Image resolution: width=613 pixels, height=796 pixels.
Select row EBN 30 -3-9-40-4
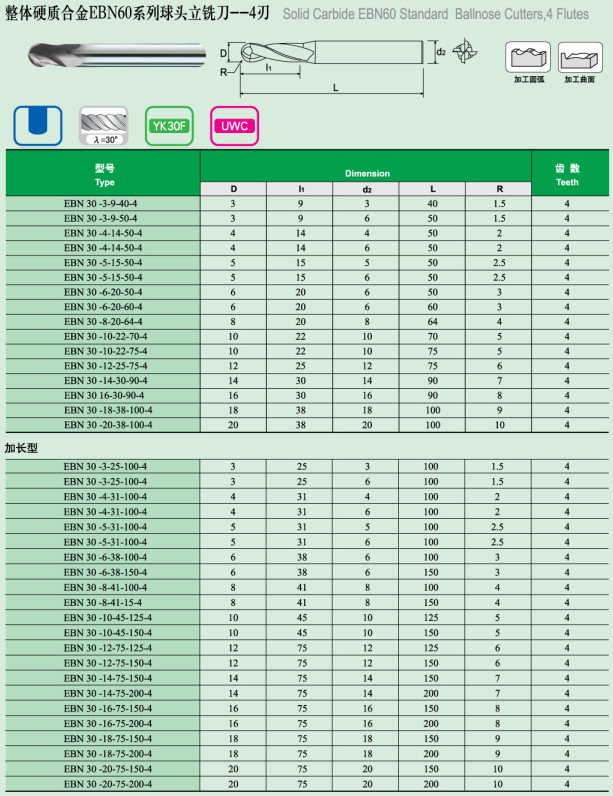coord(307,204)
